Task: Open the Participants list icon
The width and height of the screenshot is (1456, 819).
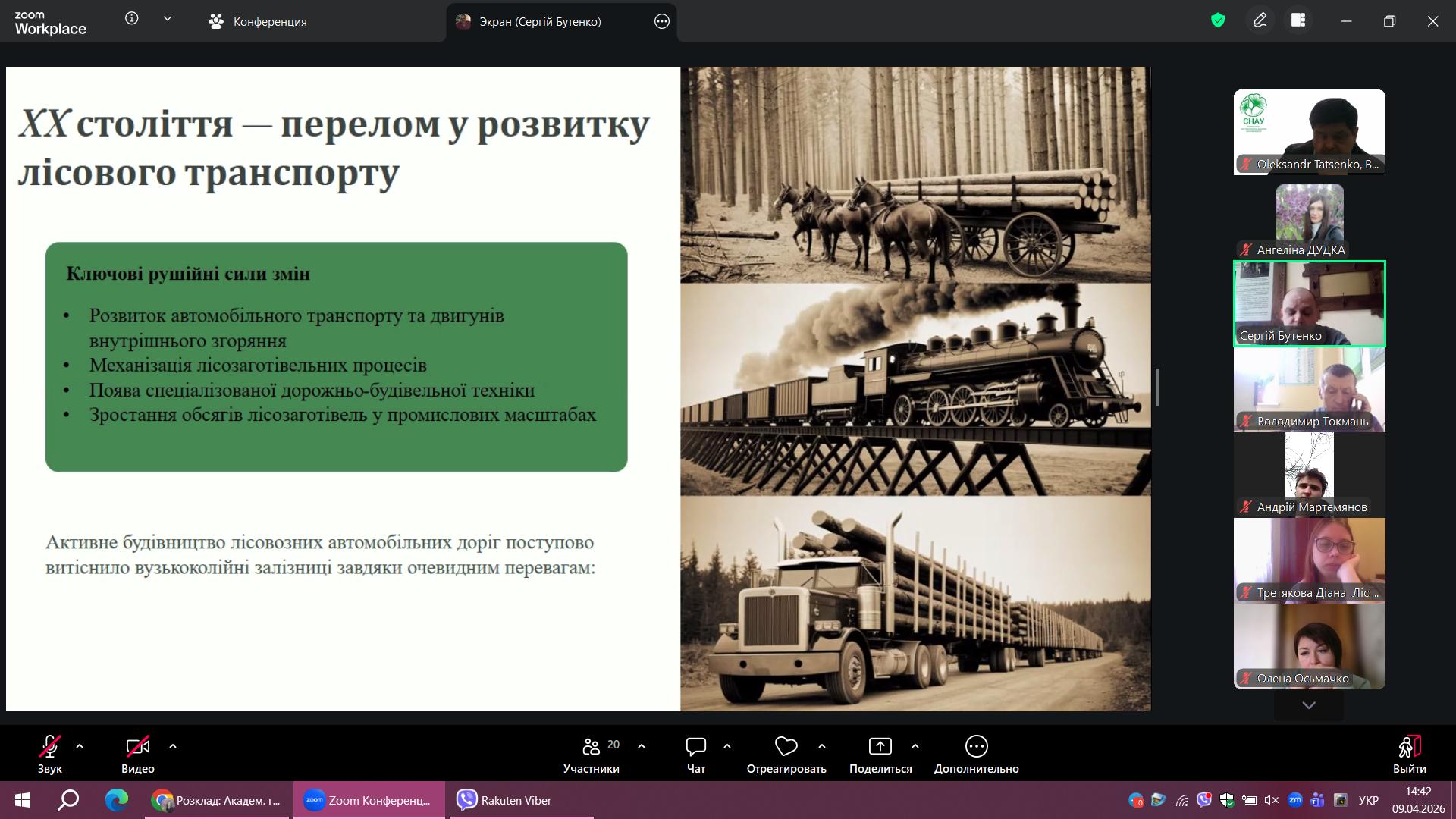Action: pos(591,747)
